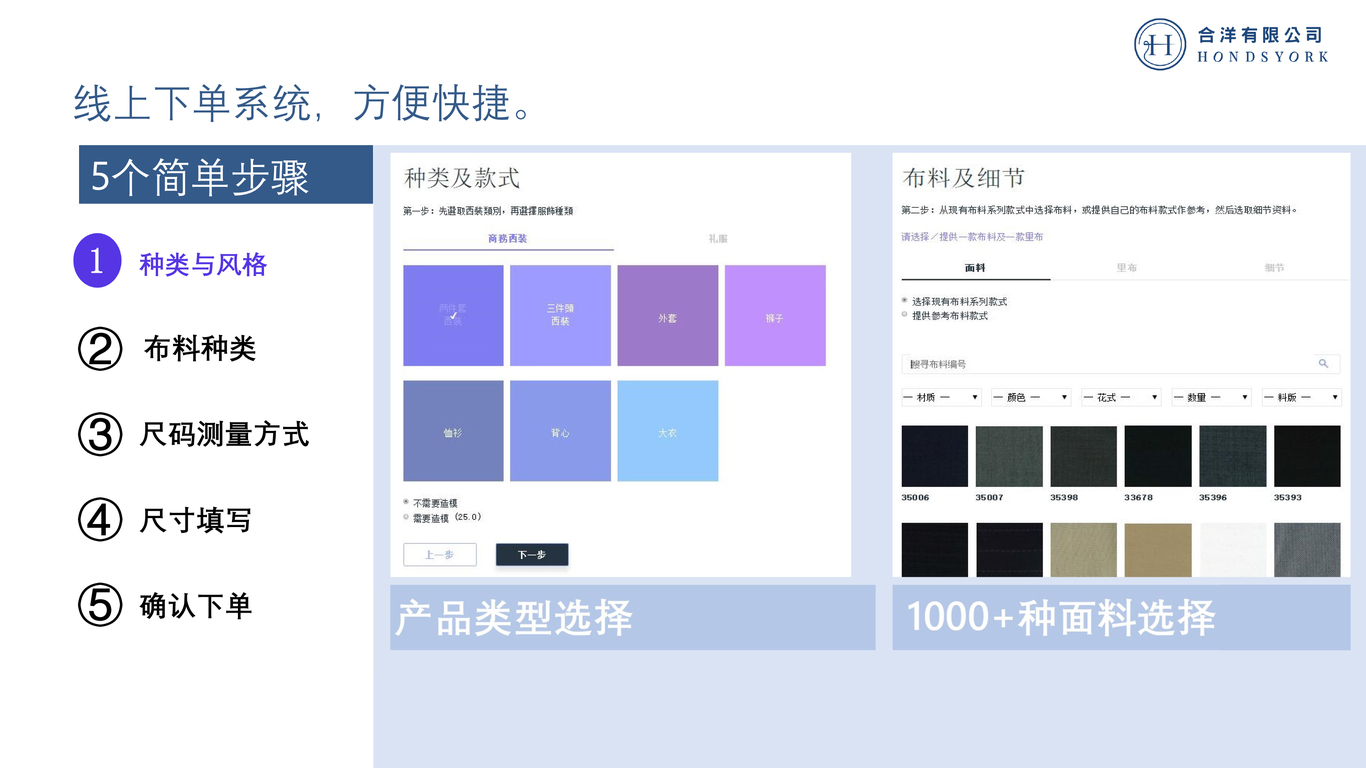
Task: Switch to the 礼服 tab
Action: [718, 239]
